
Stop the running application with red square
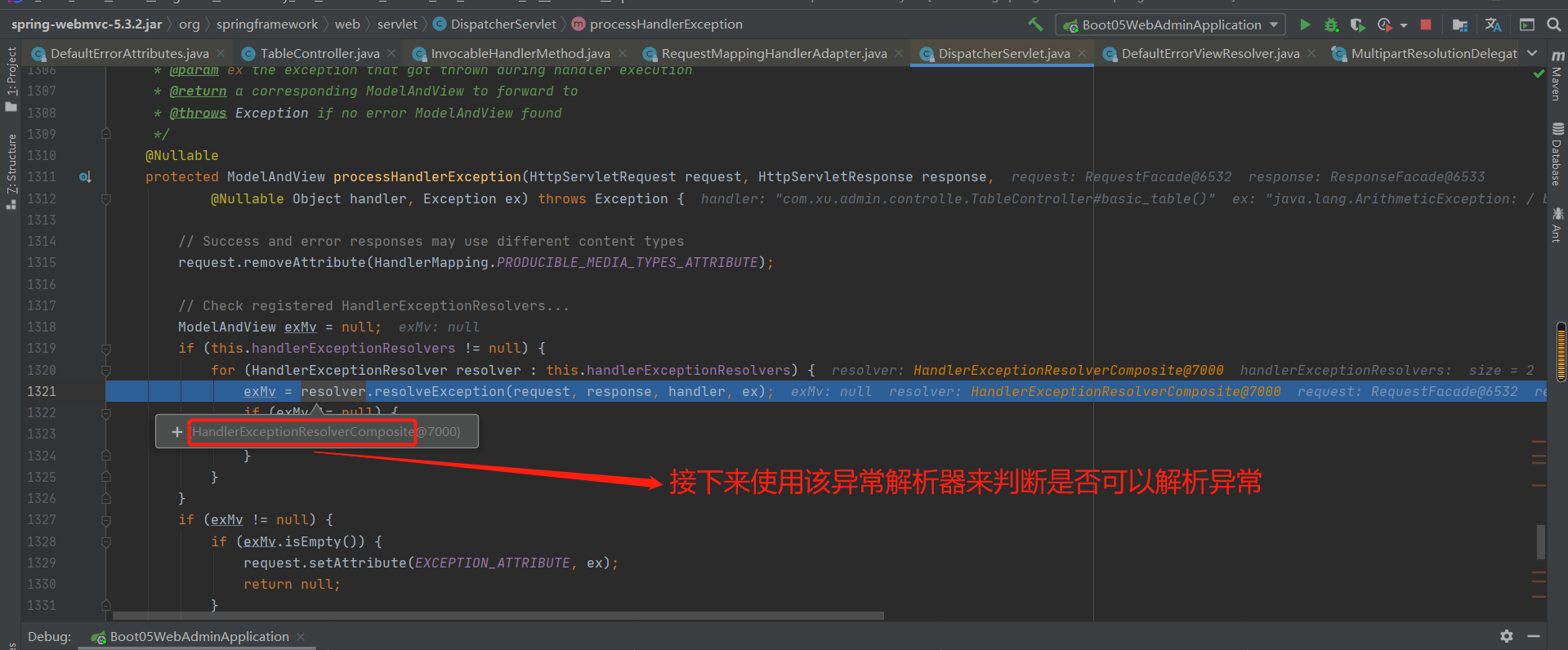[x=1426, y=24]
